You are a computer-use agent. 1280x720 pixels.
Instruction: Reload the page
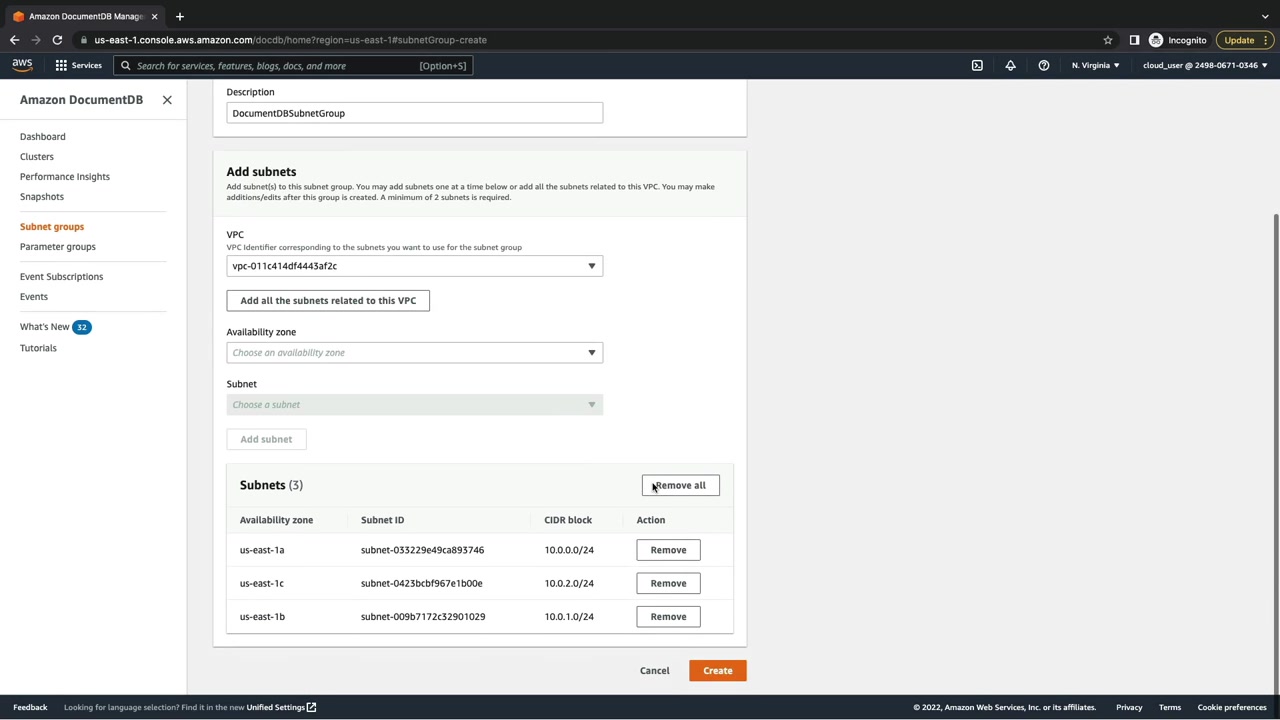tap(57, 40)
